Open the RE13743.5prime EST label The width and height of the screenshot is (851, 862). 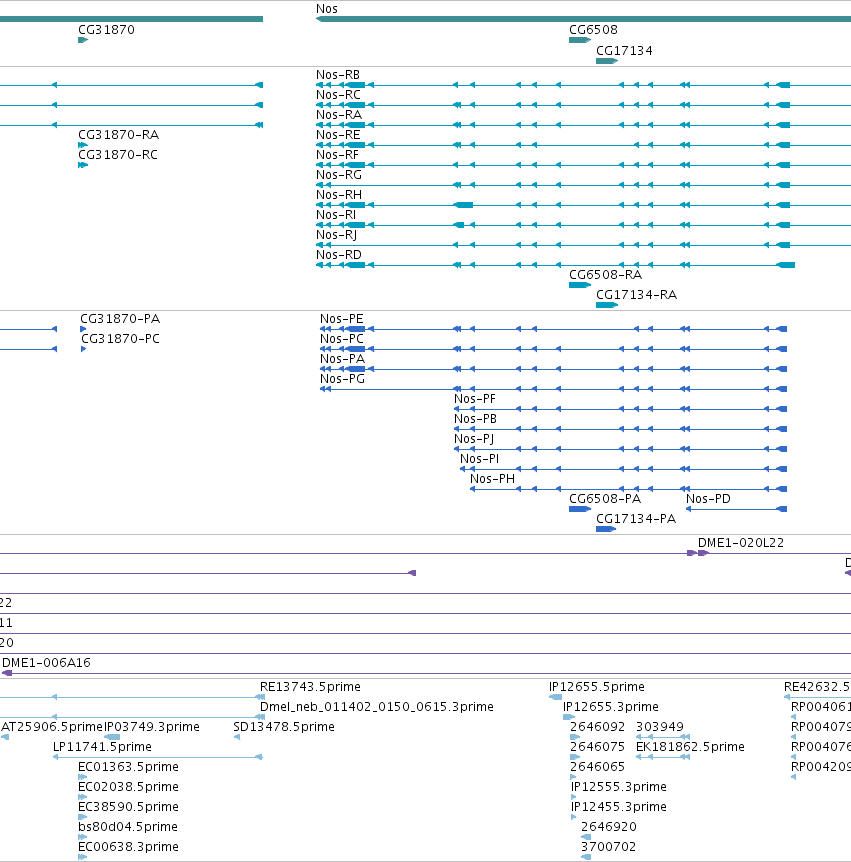pos(310,687)
